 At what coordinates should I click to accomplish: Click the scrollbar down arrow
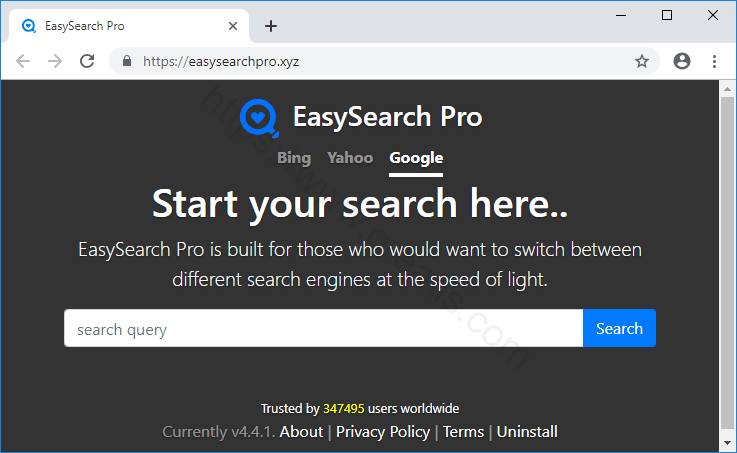[x=728, y=443]
